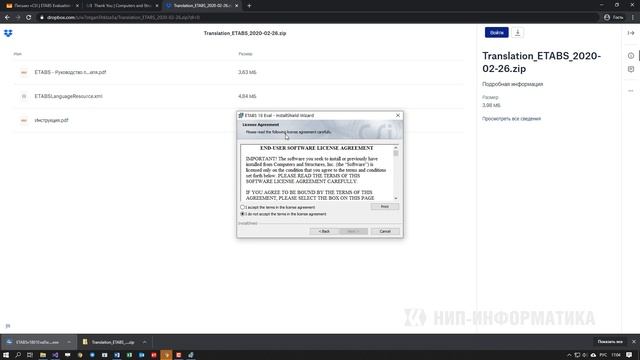The image size is (640, 360).
Task: Click the browser address bar URL
Action: (x=123, y=18)
